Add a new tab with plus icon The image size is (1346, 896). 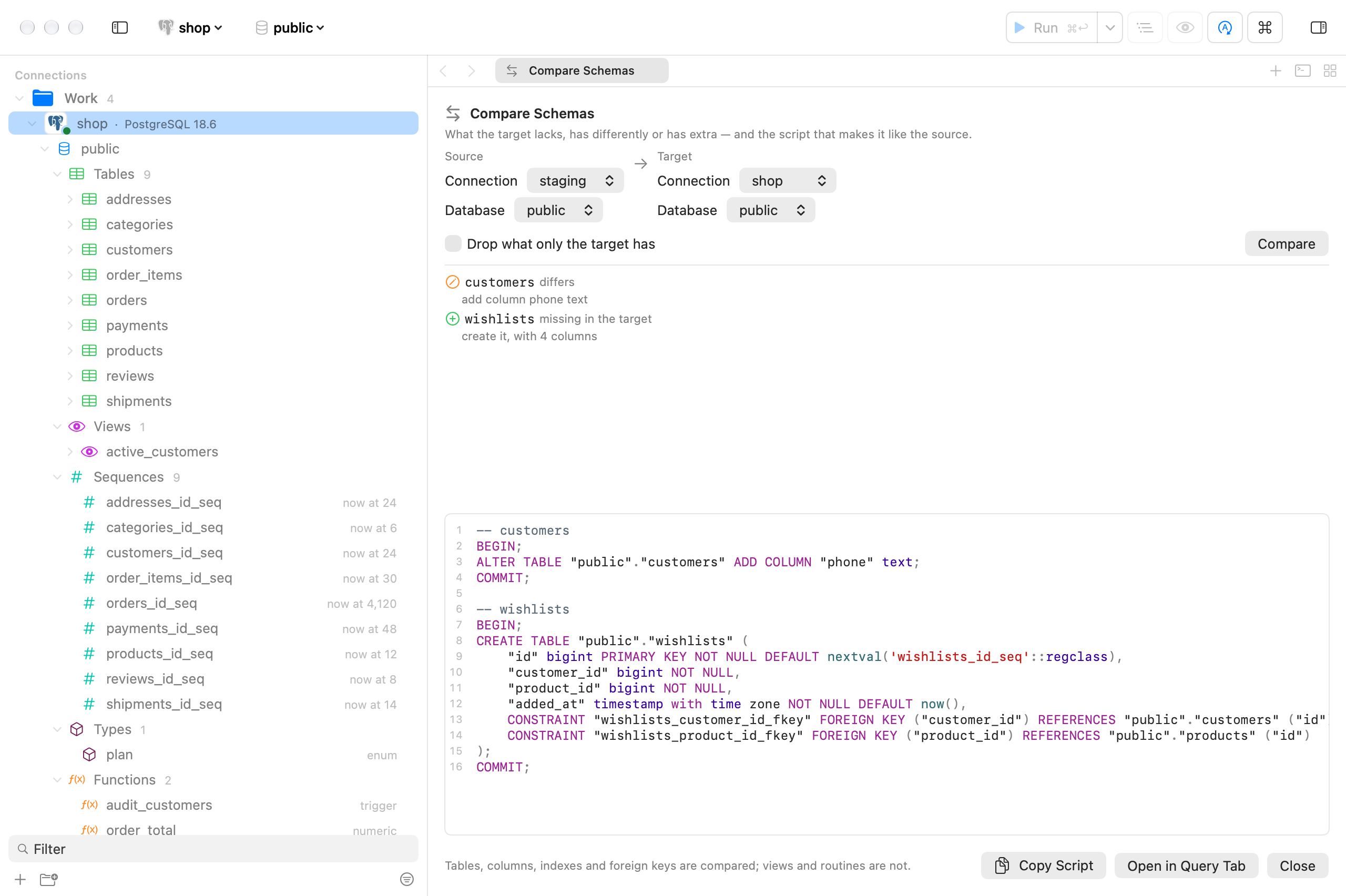point(1275,71)
